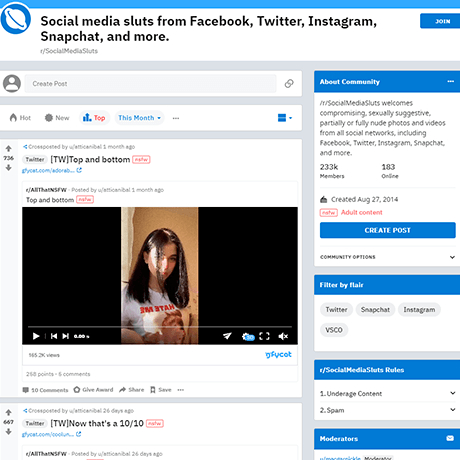460x460 pixels.
Task: Open more options dots under first post
Action: click(181, 390)
